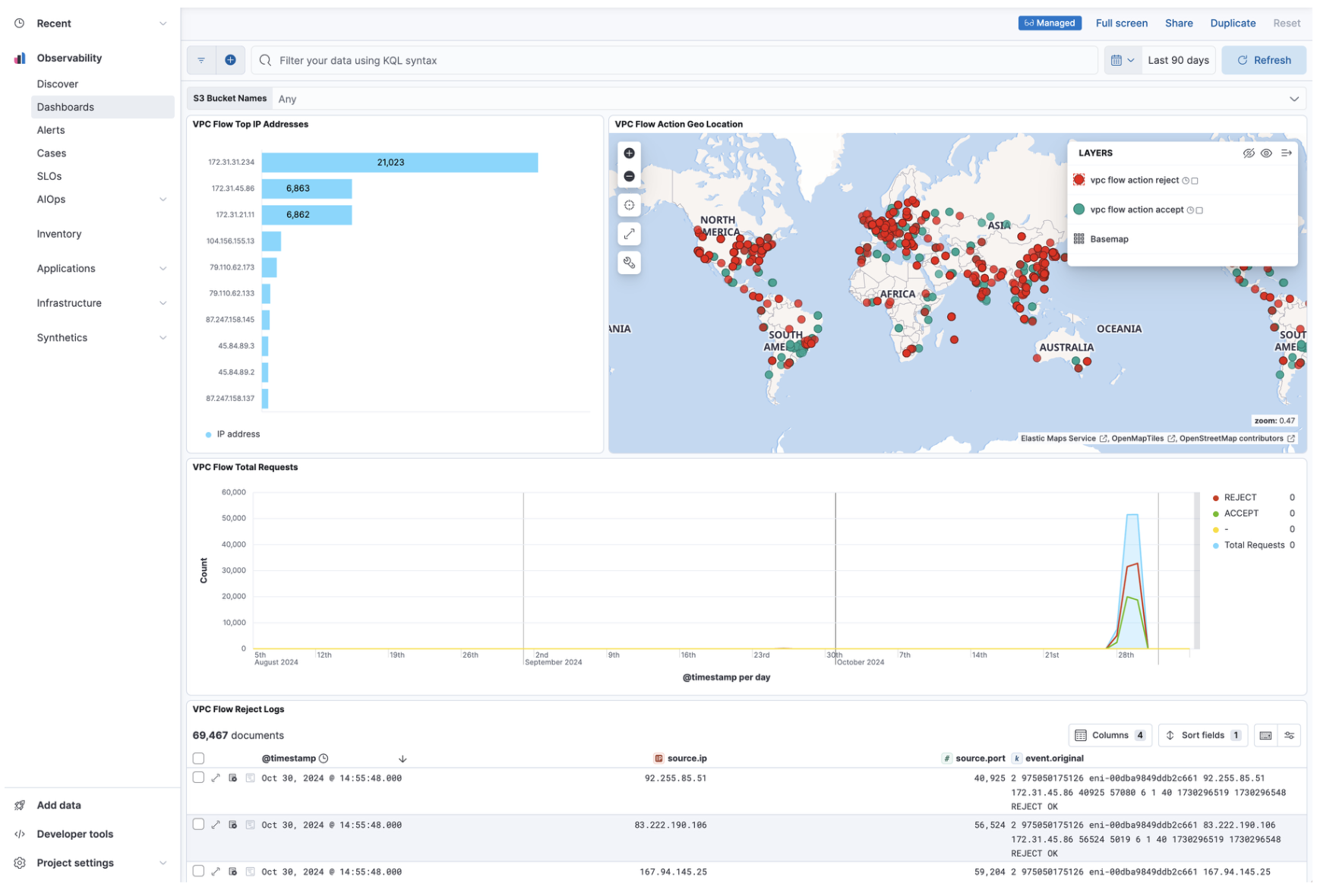Open the map tools wrench icon
Viewport: 1317px width, 896px height.
629,263
